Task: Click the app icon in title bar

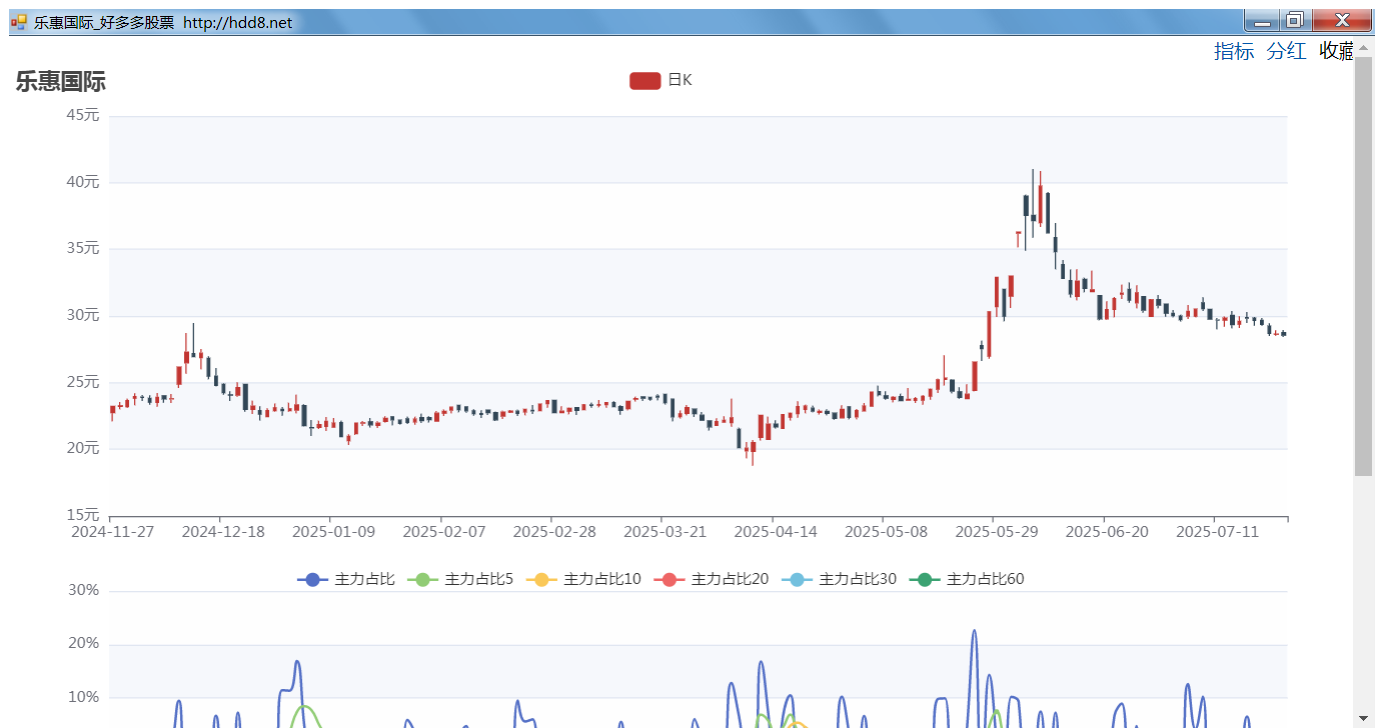Action: tap(19, 22)
